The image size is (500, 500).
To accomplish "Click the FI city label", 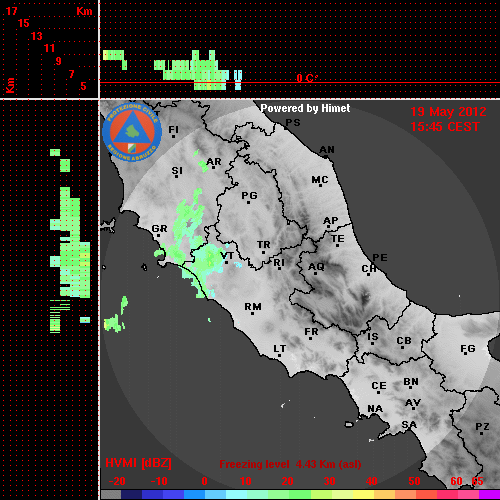I will (x=174, y=129).
